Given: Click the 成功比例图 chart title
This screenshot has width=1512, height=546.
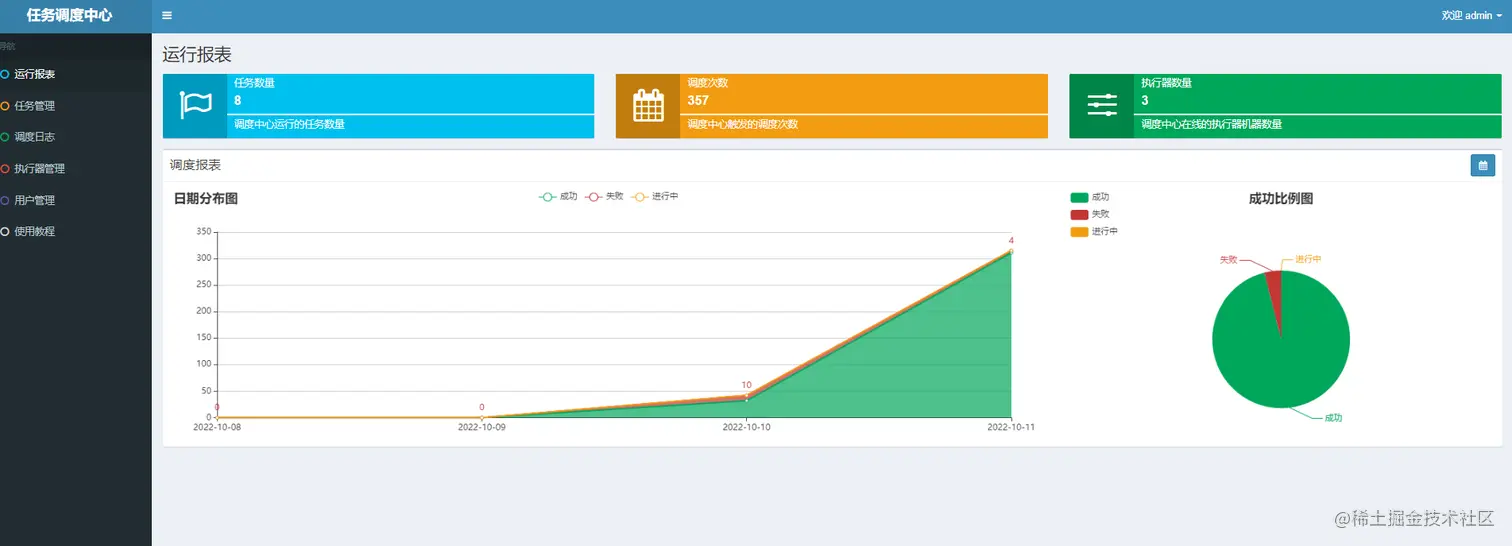Looking at the screenshot, I should point(1281,198).
